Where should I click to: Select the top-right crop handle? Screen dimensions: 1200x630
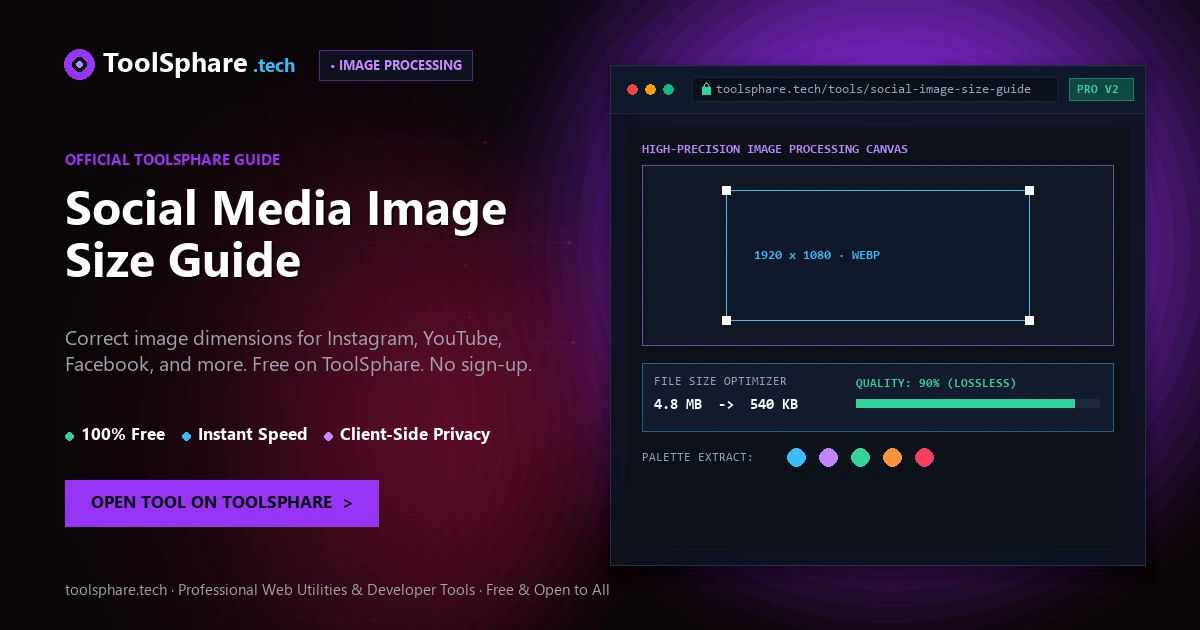click(1029, 190)
